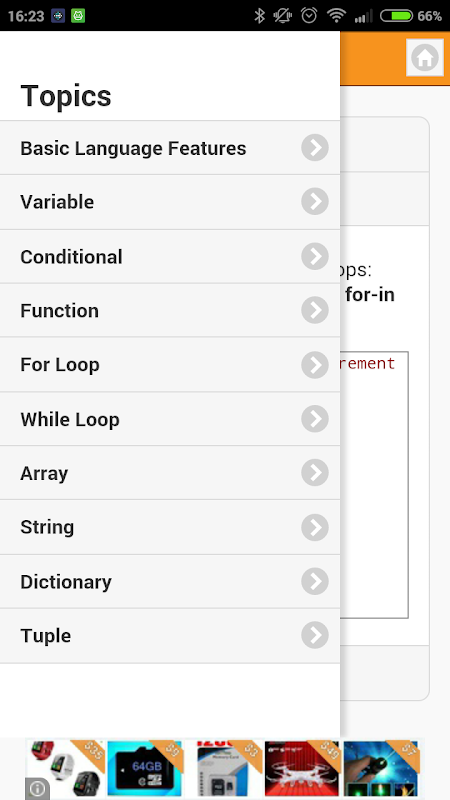The height and width of the screenshot is (800, 450).
Task: Tap the 64GB memory card ad
Action: [145, 768]
